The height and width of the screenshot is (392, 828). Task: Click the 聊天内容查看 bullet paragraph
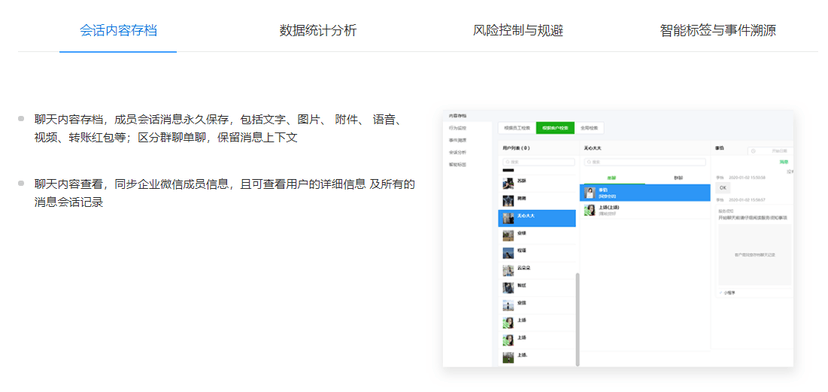tap(224, 193)
